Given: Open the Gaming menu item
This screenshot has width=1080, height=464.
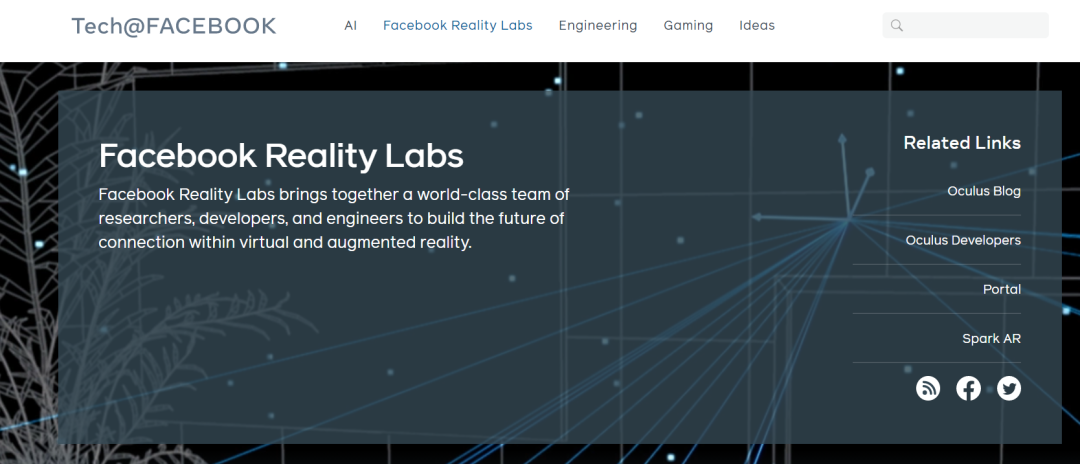Looking at the screenshot, I should tap(688, 26).
